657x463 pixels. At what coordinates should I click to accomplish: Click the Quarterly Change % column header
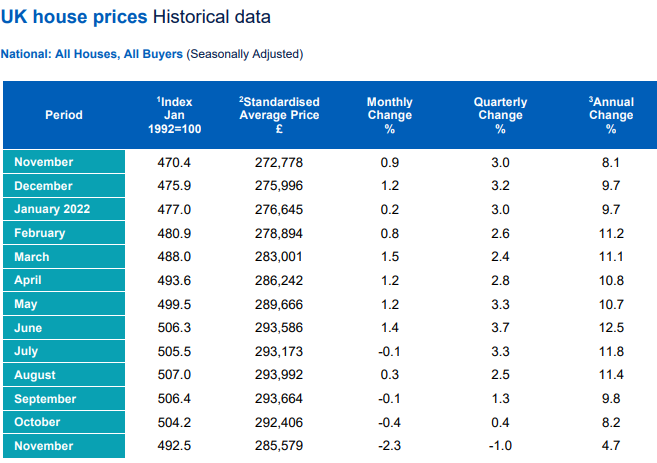point(500,115)
